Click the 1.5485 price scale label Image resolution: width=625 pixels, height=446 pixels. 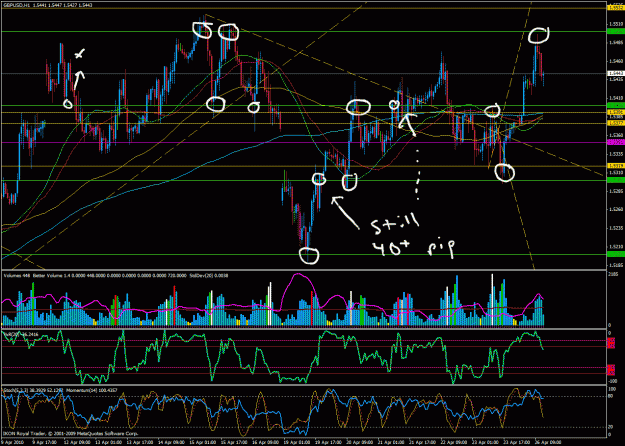(x=615, y=42)
